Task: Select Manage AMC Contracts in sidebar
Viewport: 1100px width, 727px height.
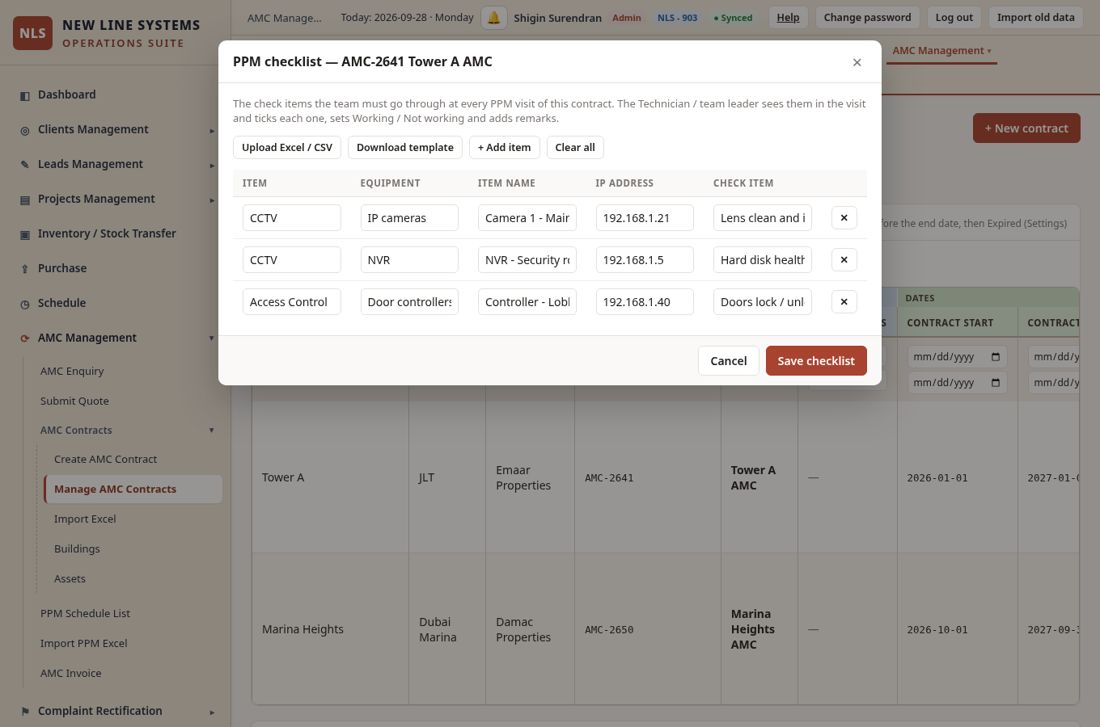Action: pyautogui.click(x=133, y=489)
